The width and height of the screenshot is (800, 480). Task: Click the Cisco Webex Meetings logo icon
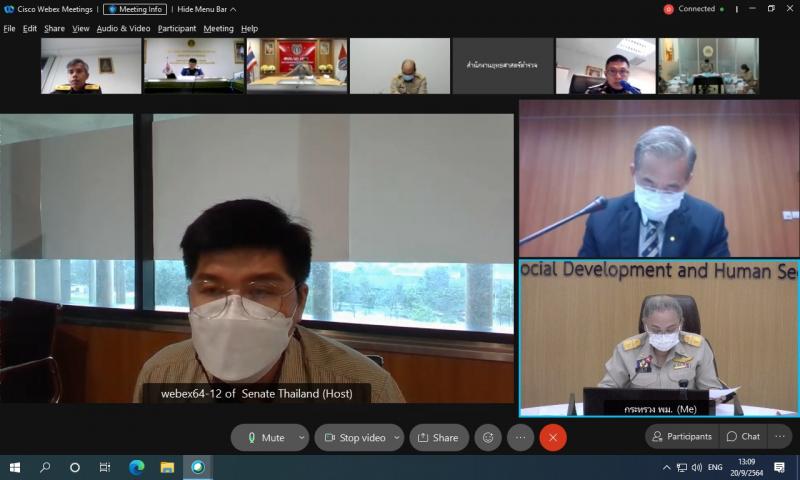coord(9,9)
